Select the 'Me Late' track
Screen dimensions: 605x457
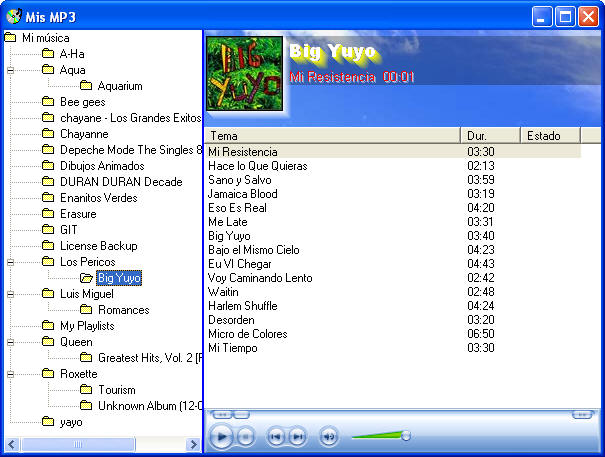228,222
